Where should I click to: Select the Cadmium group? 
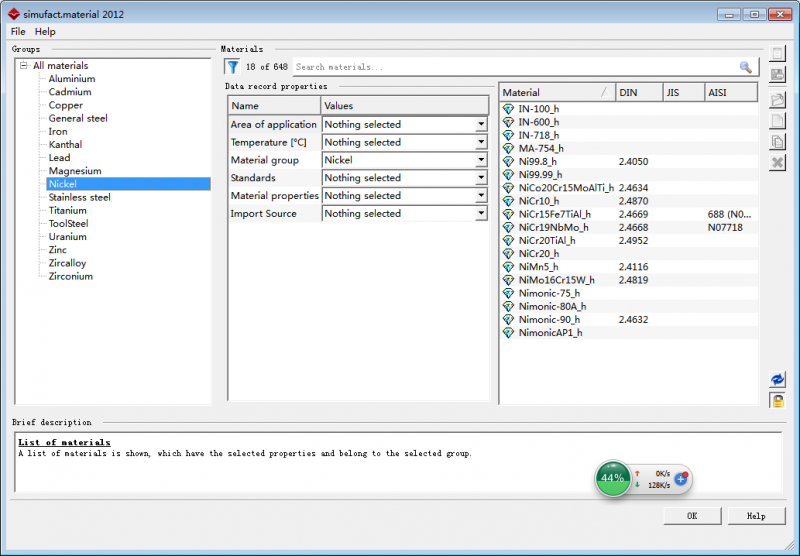tap(70, 92)
